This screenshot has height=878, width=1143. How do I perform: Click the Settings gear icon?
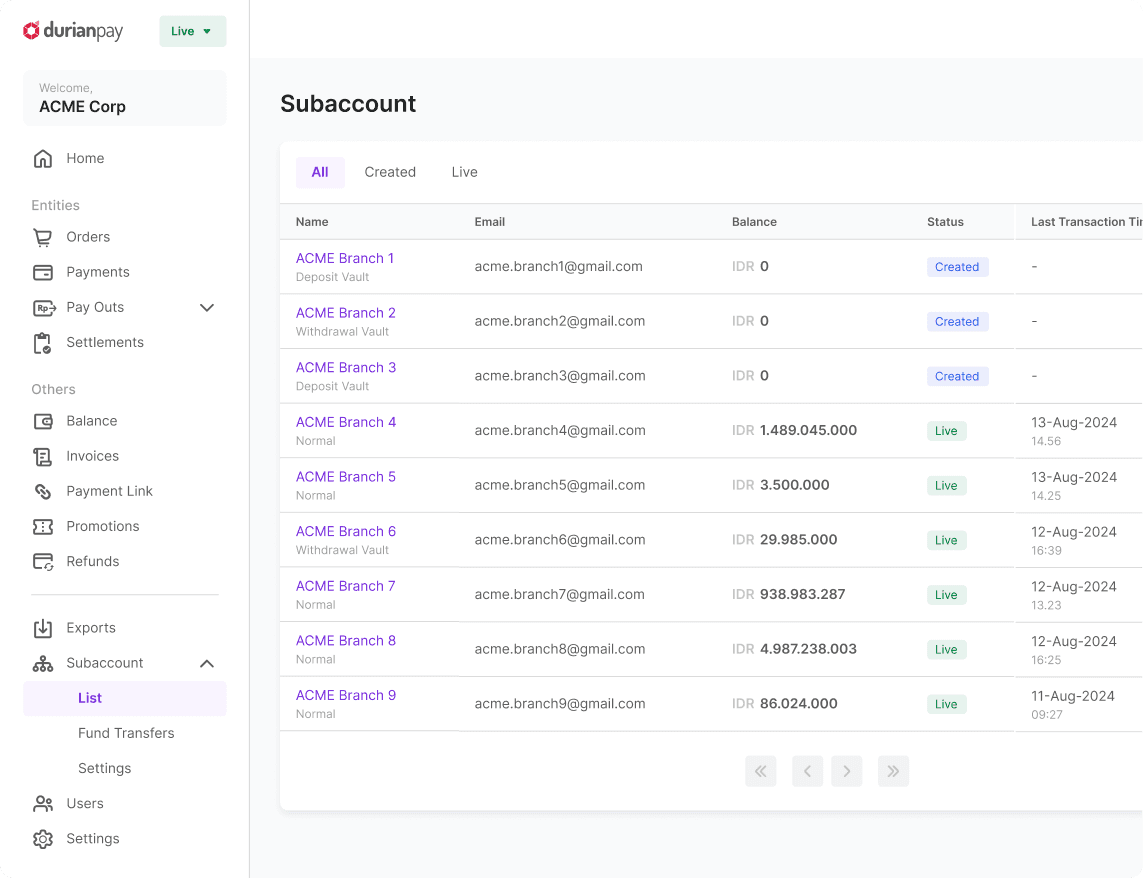click(43, 839)
